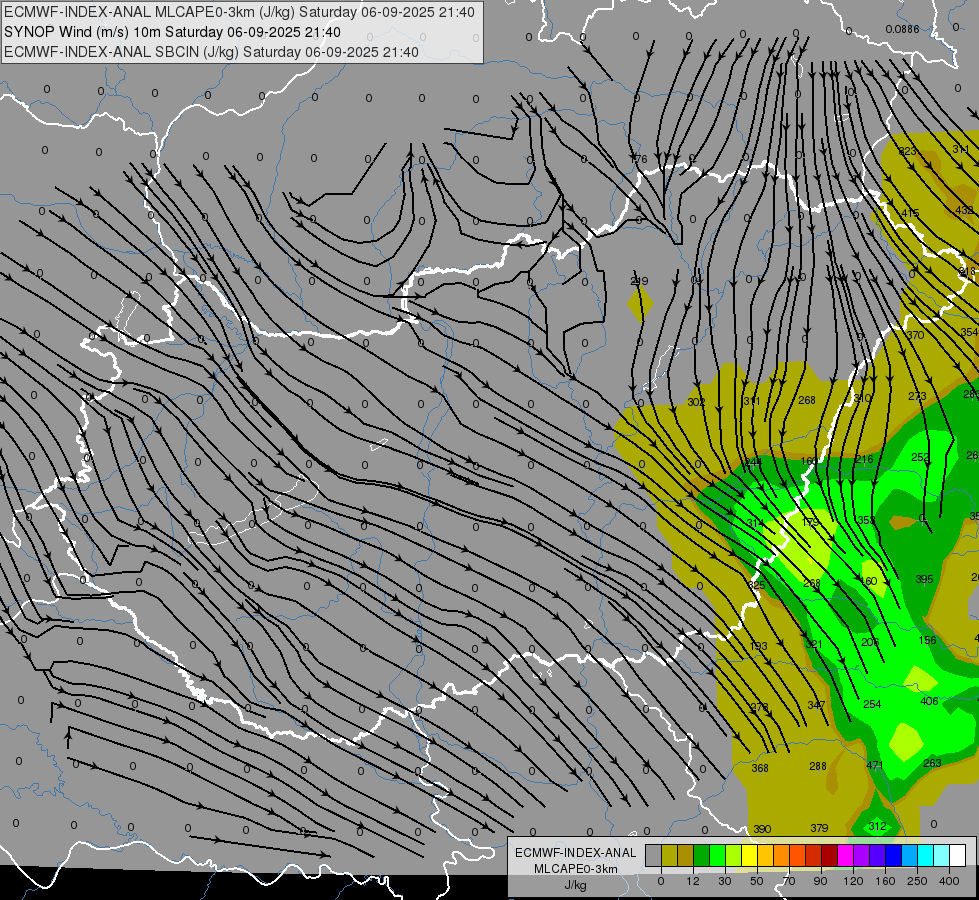Click the grid value 347 on the map
Image resolution: width=979 pixels, height=900 pixels.
[816, 705]
